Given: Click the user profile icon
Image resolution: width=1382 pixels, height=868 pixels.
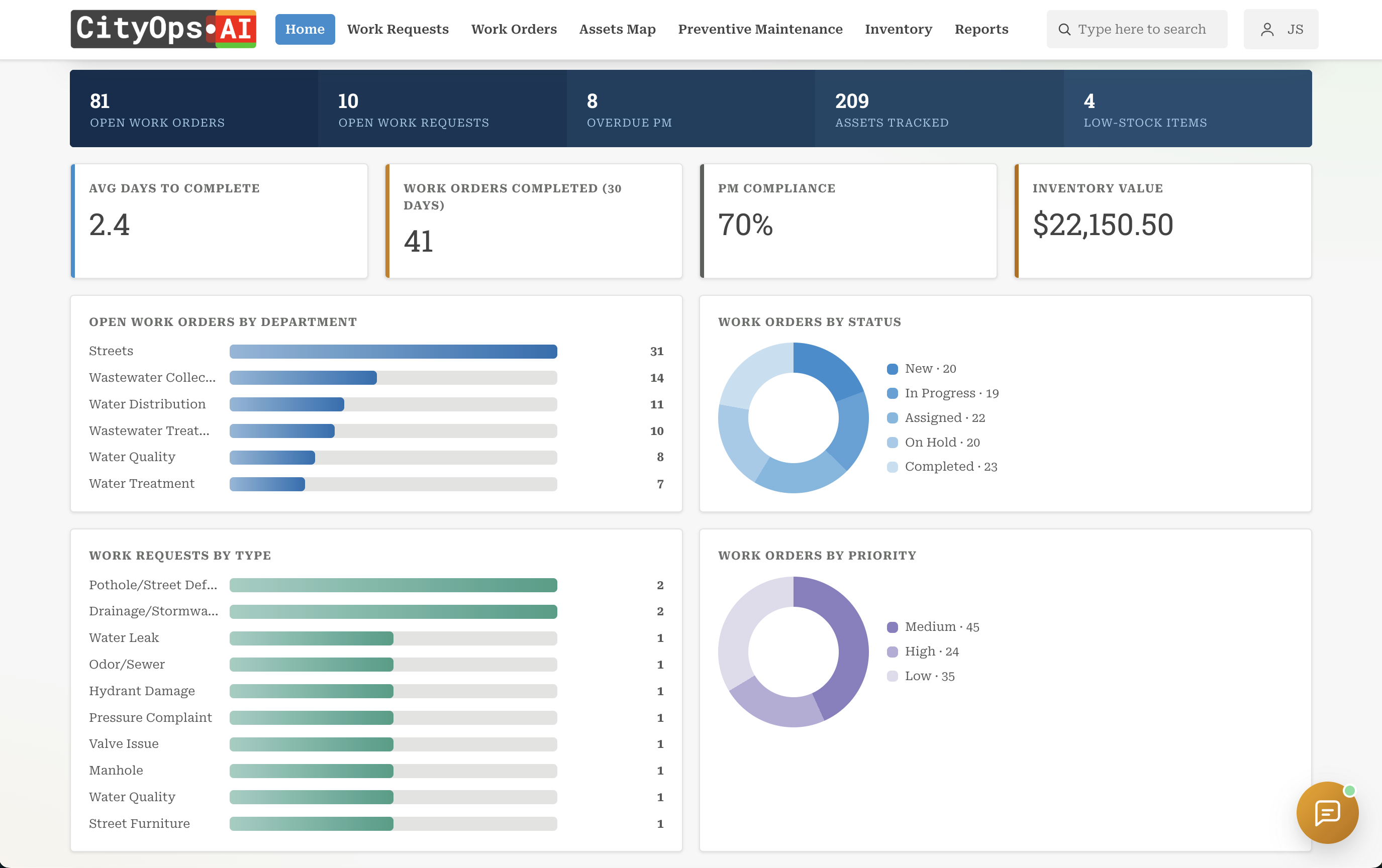Looking at the screenshot, I should (x=1267, y=29).
